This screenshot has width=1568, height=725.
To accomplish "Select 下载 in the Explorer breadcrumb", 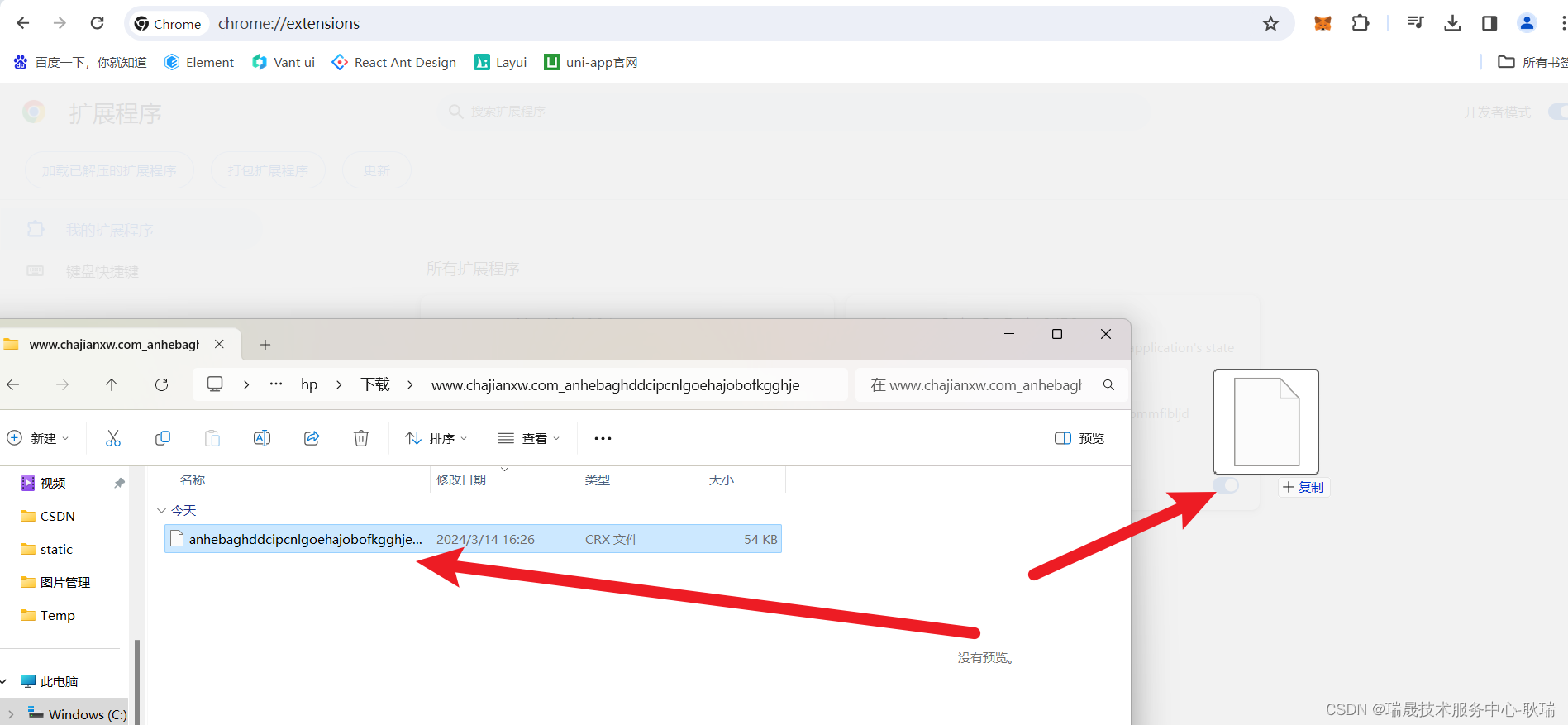I will [375, 384].
